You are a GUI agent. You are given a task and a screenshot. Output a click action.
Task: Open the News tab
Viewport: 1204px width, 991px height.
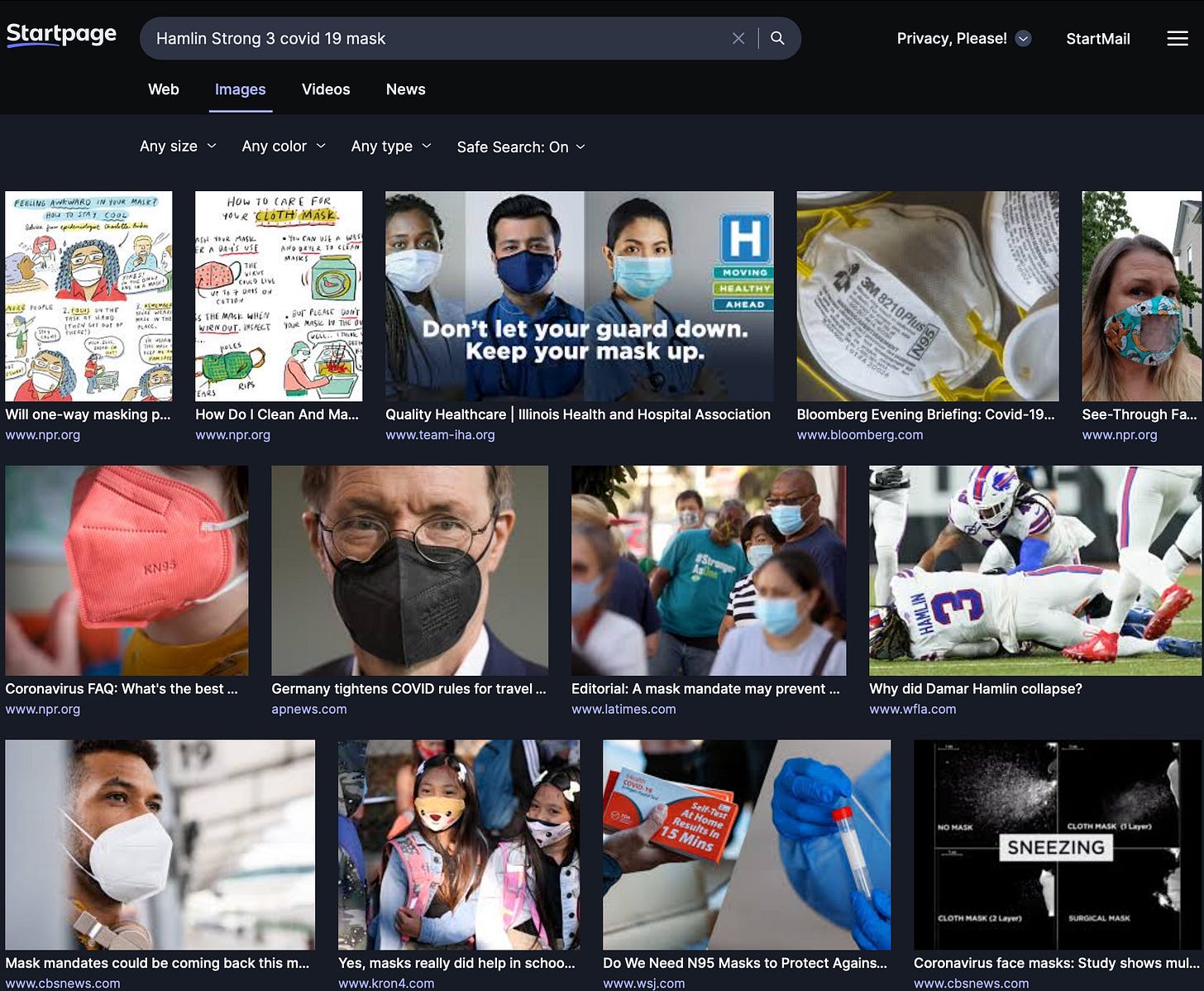[x=406, y=89]
